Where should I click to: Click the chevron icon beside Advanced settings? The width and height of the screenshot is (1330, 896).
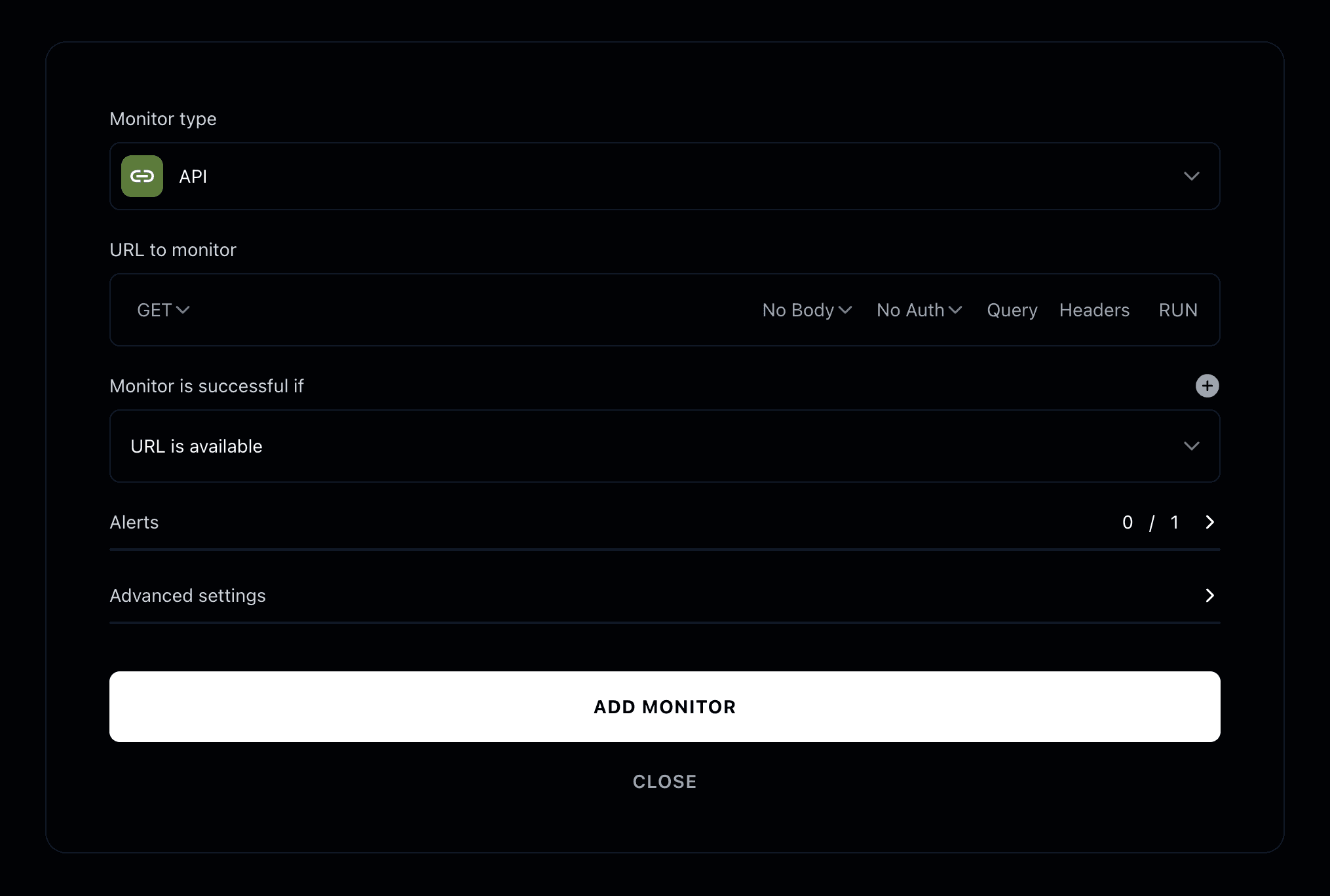(1209, 595)
